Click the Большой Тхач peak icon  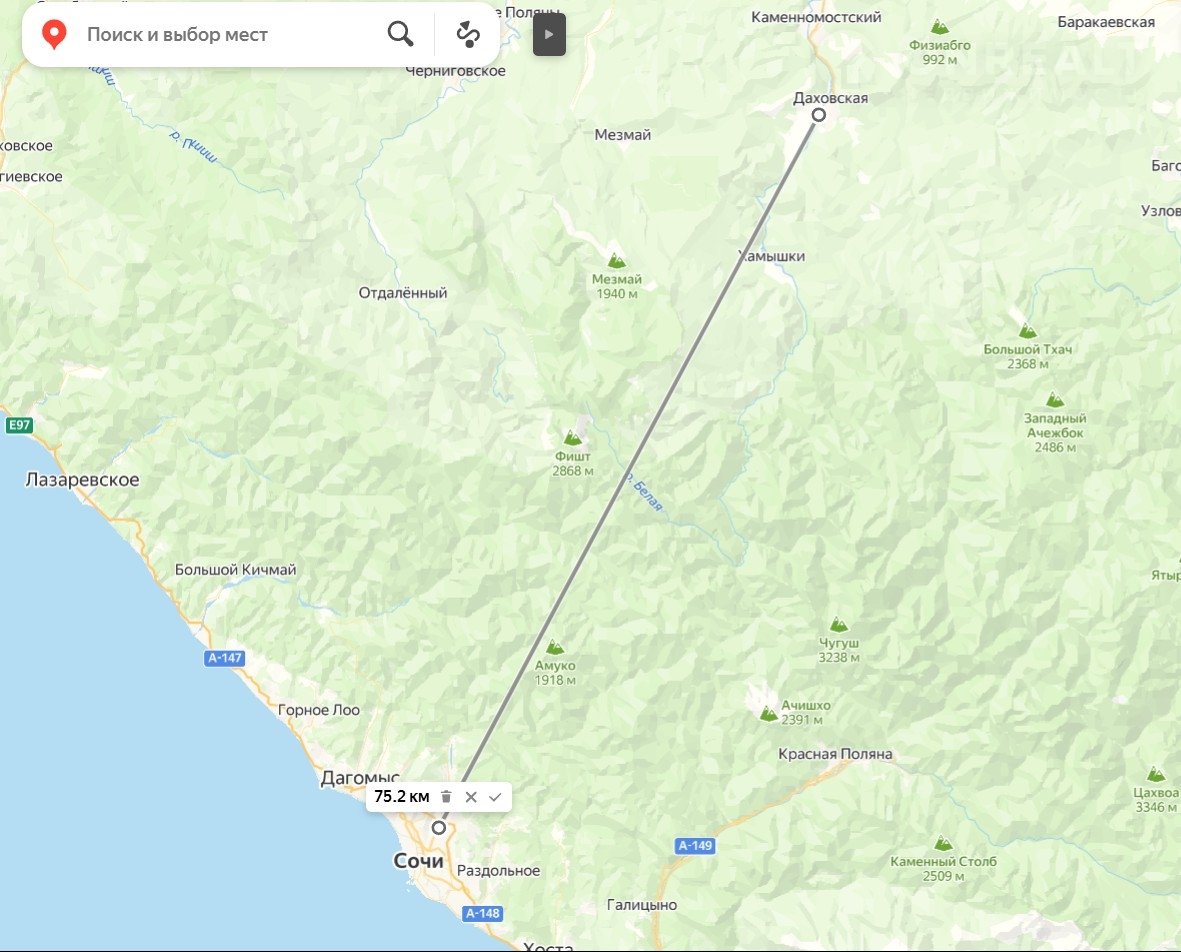(1027, 331)
